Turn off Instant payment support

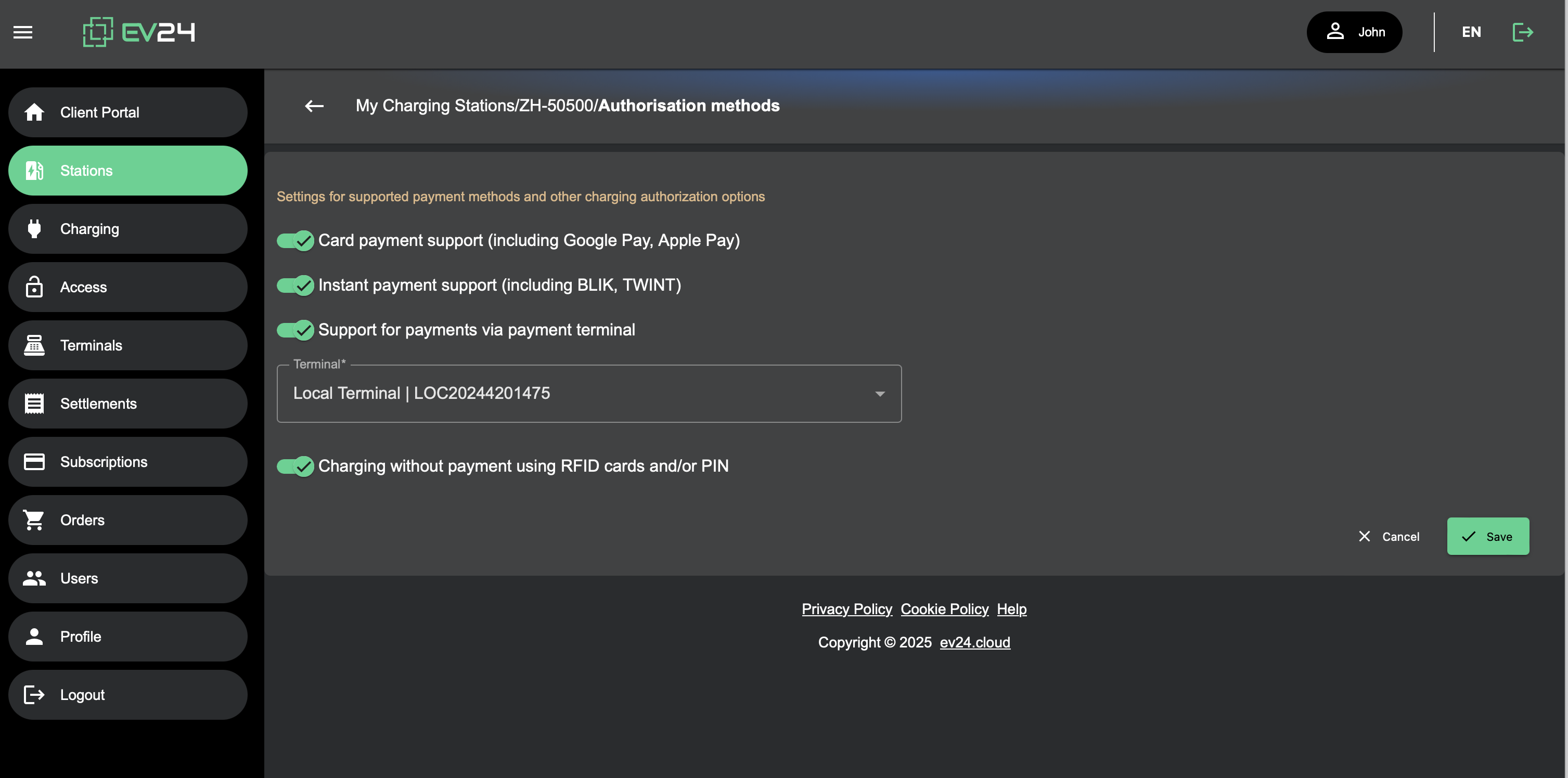pyautogui.click(x=294, y=284)
